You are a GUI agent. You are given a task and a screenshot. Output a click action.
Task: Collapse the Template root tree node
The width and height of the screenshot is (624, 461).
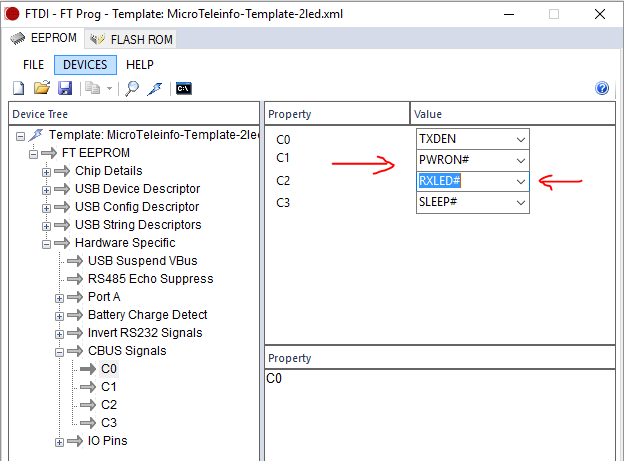20,137
